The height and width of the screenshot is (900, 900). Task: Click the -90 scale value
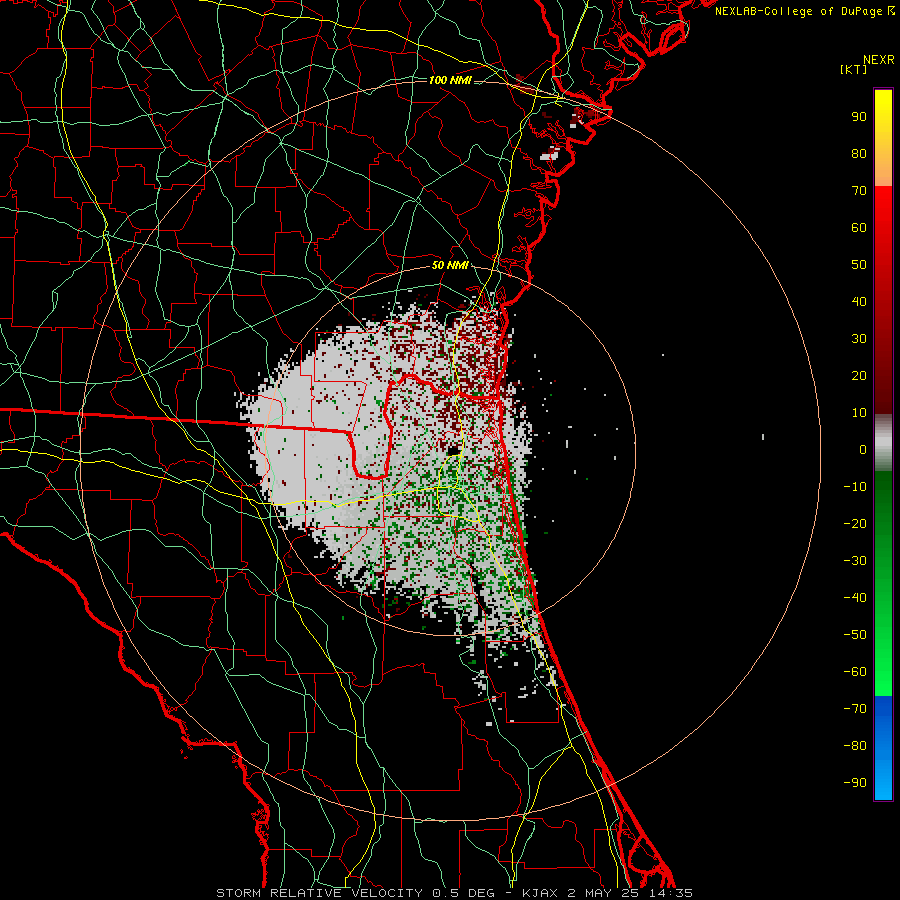[x=855, y=783]
